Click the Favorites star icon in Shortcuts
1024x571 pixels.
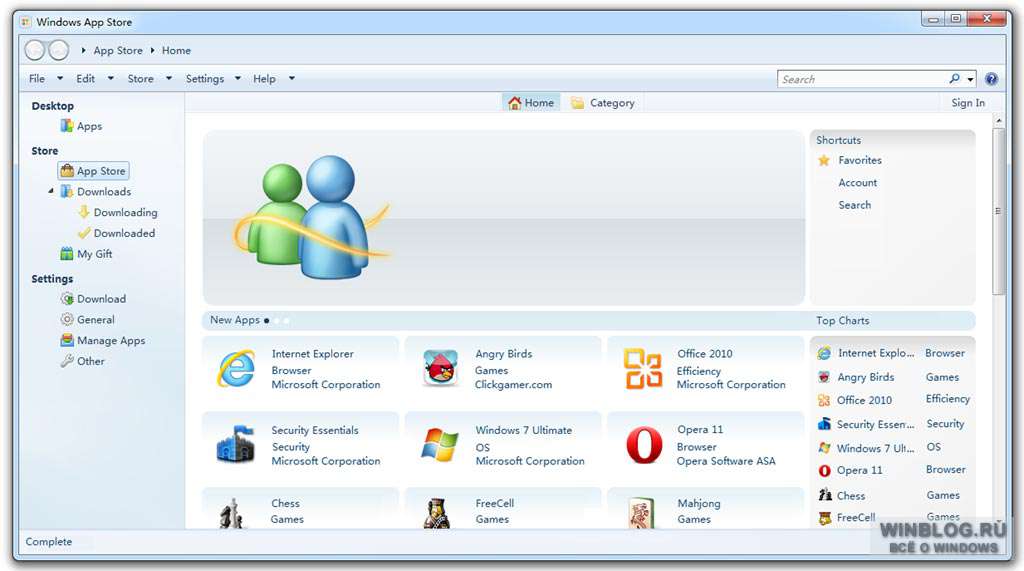point(824,160)
